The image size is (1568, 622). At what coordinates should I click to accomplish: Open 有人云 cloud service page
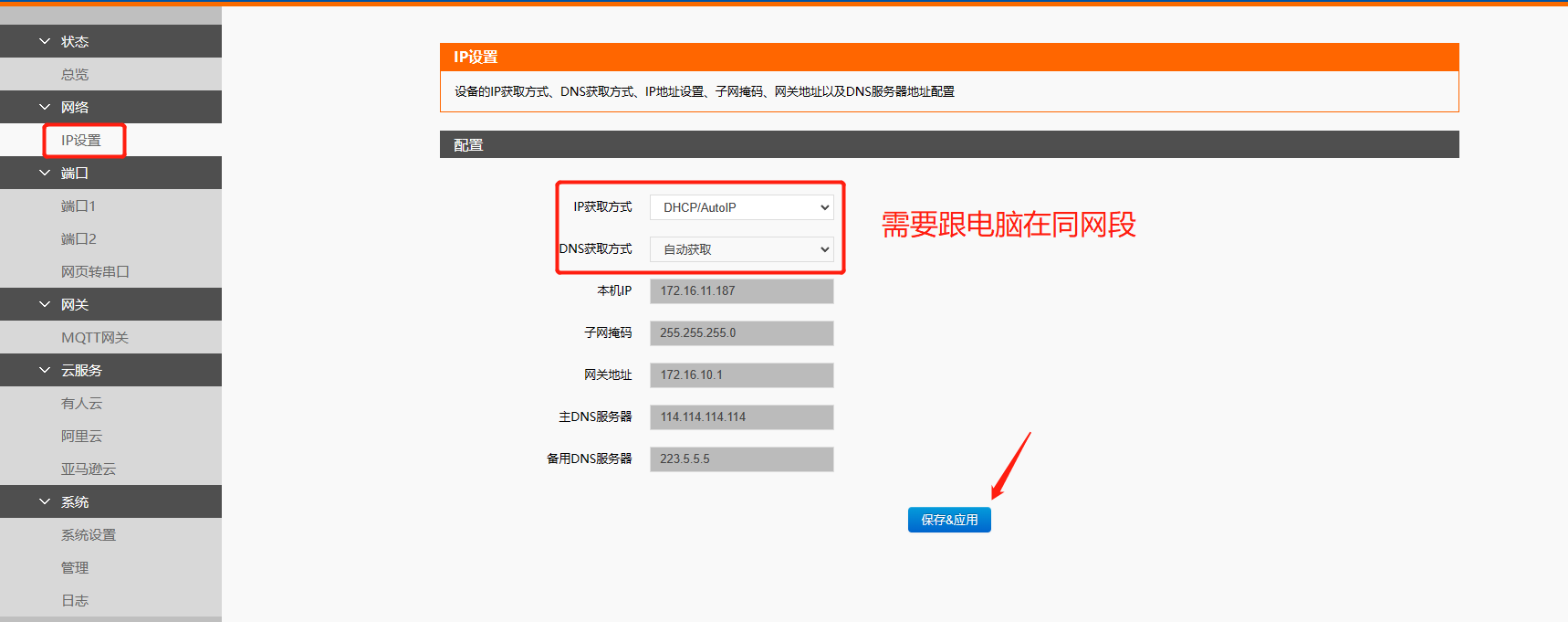click(81, 404)
